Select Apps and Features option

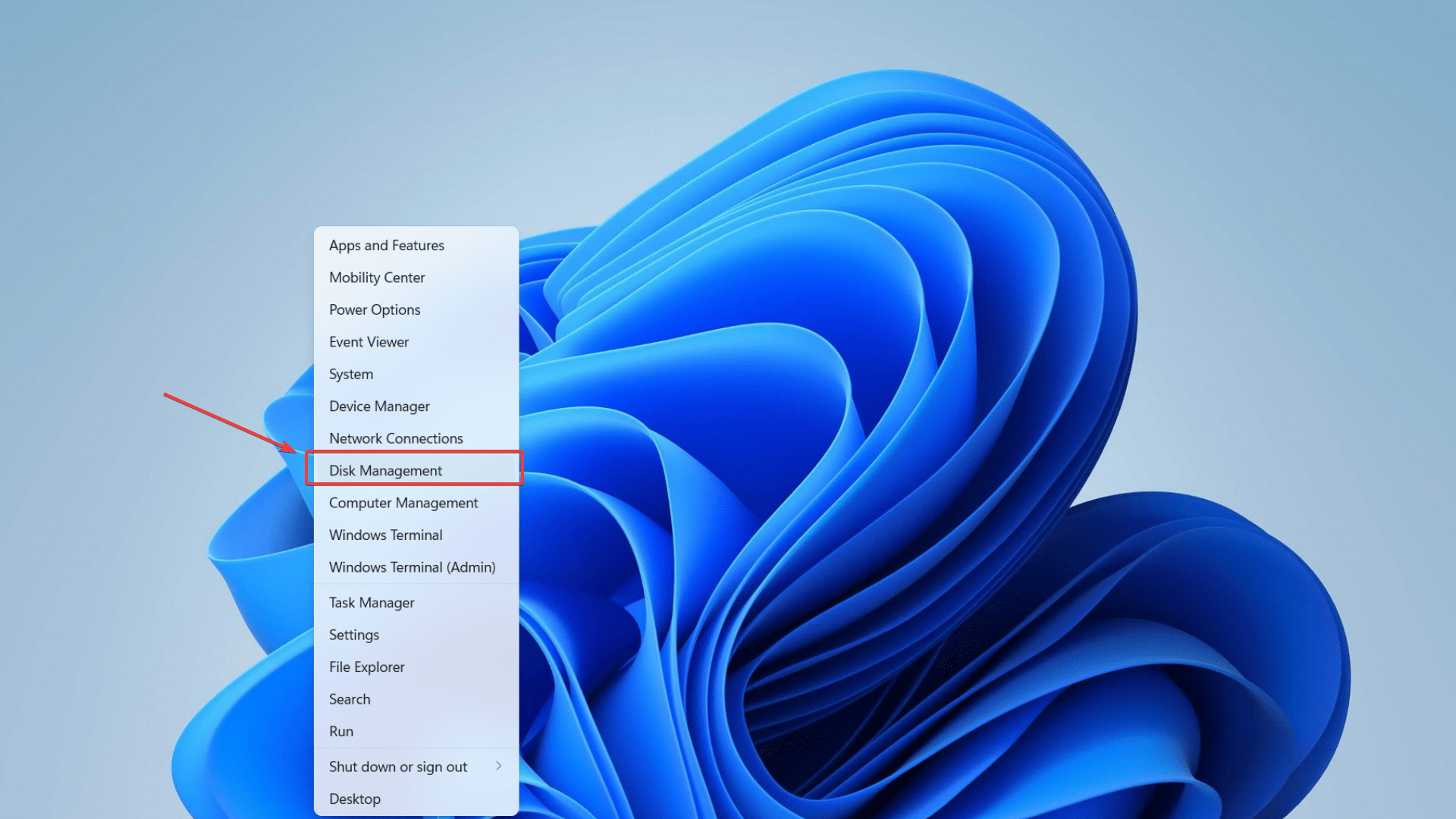387,245
